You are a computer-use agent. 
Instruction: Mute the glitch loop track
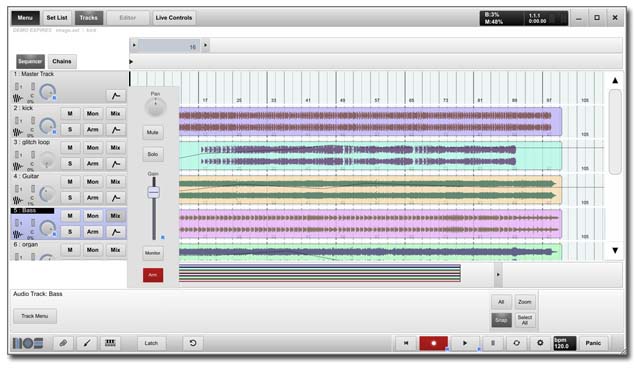[70, 148]
